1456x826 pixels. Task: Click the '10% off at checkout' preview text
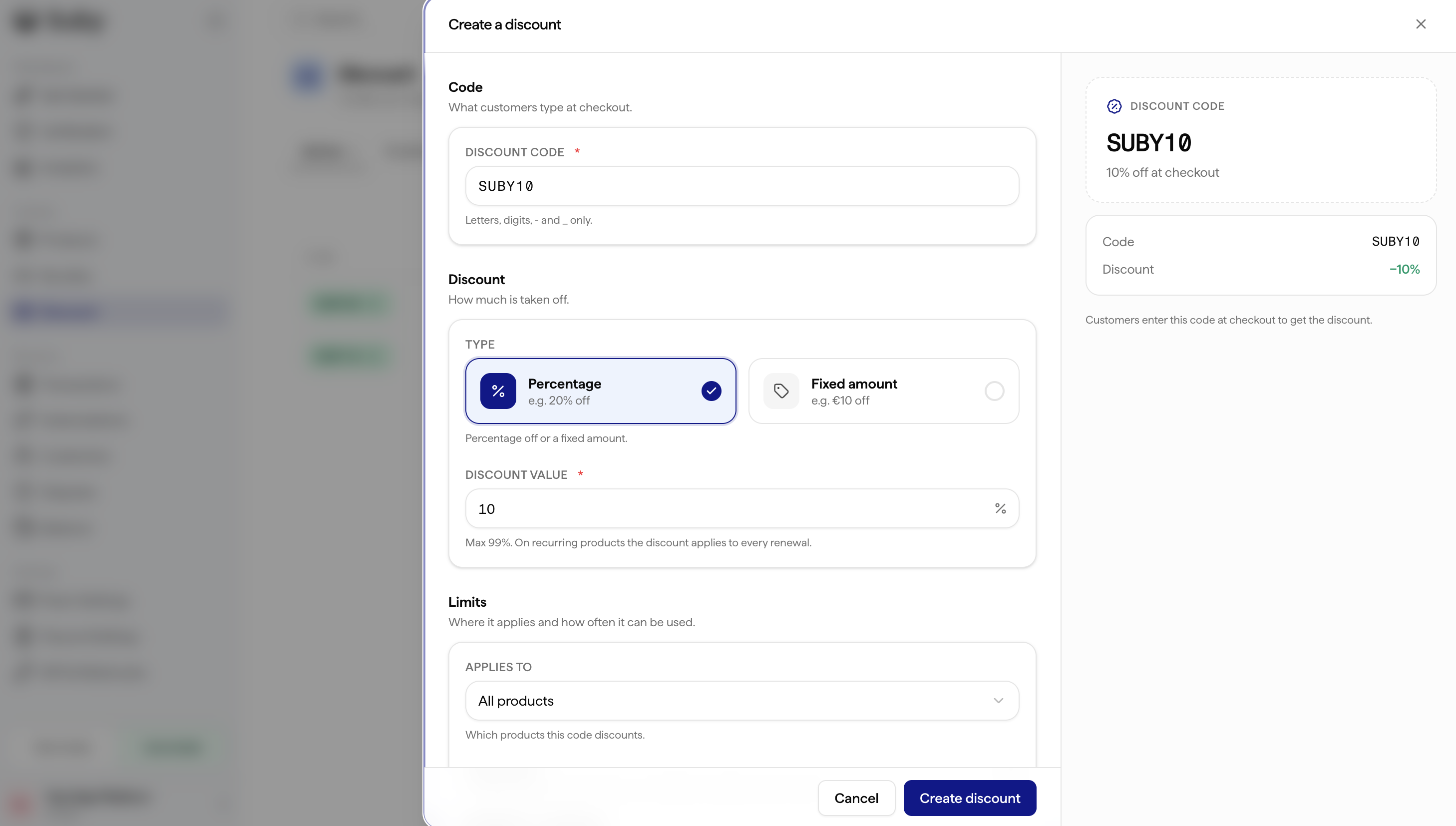pos(1162,172)
